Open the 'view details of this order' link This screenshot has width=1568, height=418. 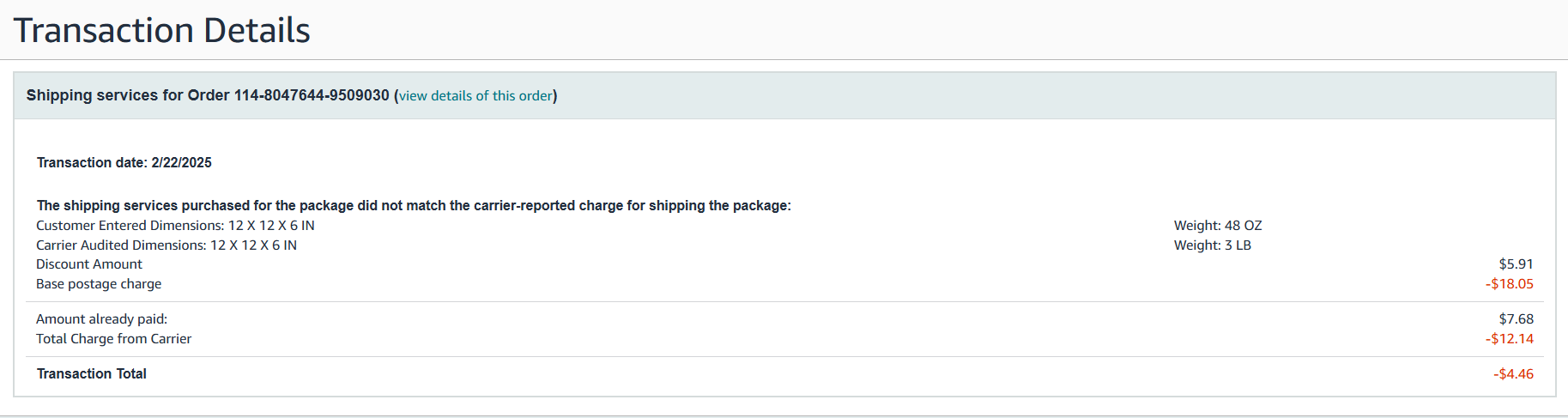tap(475, 96)
